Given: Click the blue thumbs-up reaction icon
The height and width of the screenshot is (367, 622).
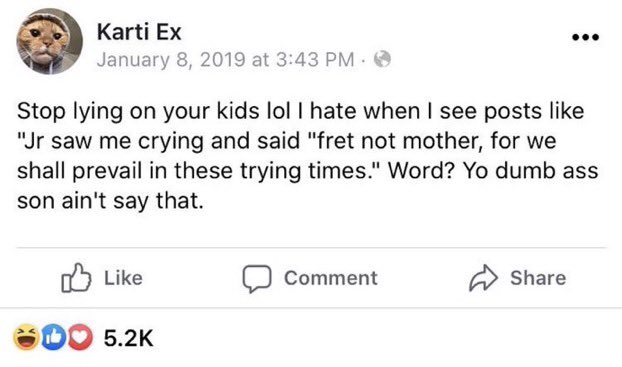Looking at the screenshot, I should (53, 338).
